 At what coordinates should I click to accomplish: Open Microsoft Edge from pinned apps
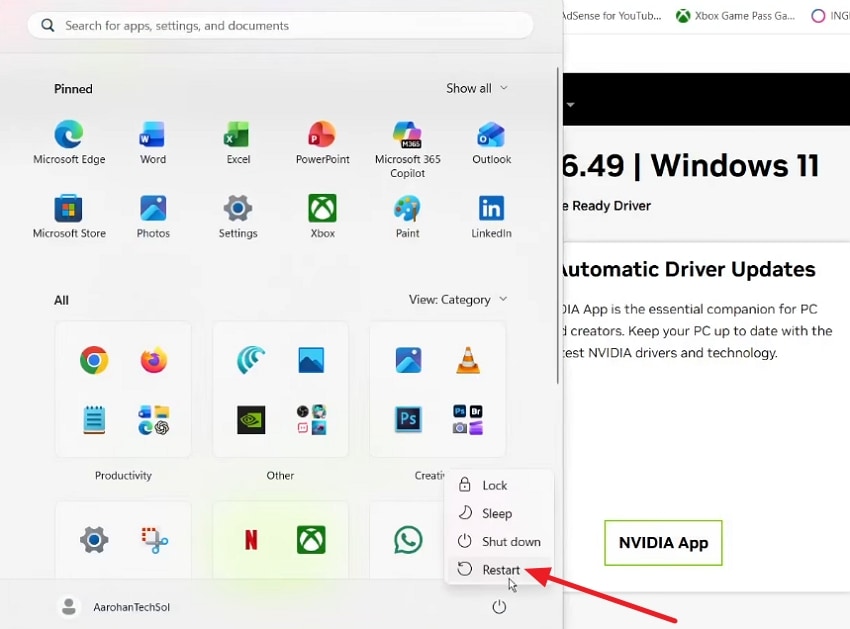tap(69, 143)
